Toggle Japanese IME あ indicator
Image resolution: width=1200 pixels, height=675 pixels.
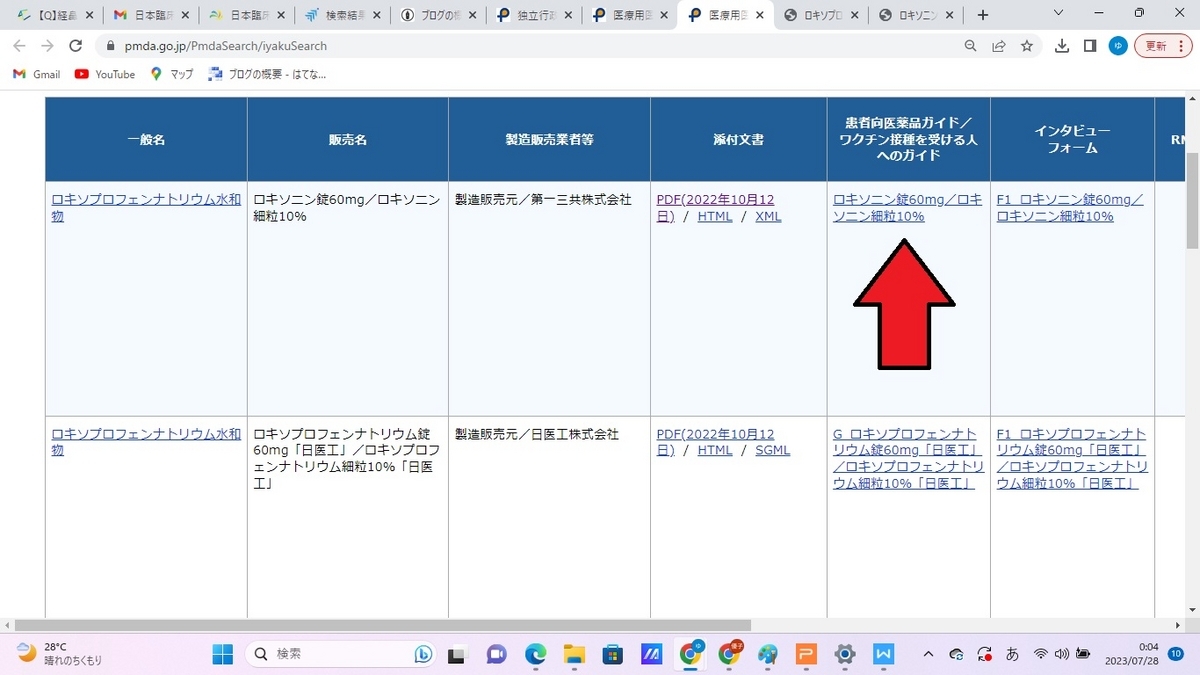click(x=1013, y=654)
